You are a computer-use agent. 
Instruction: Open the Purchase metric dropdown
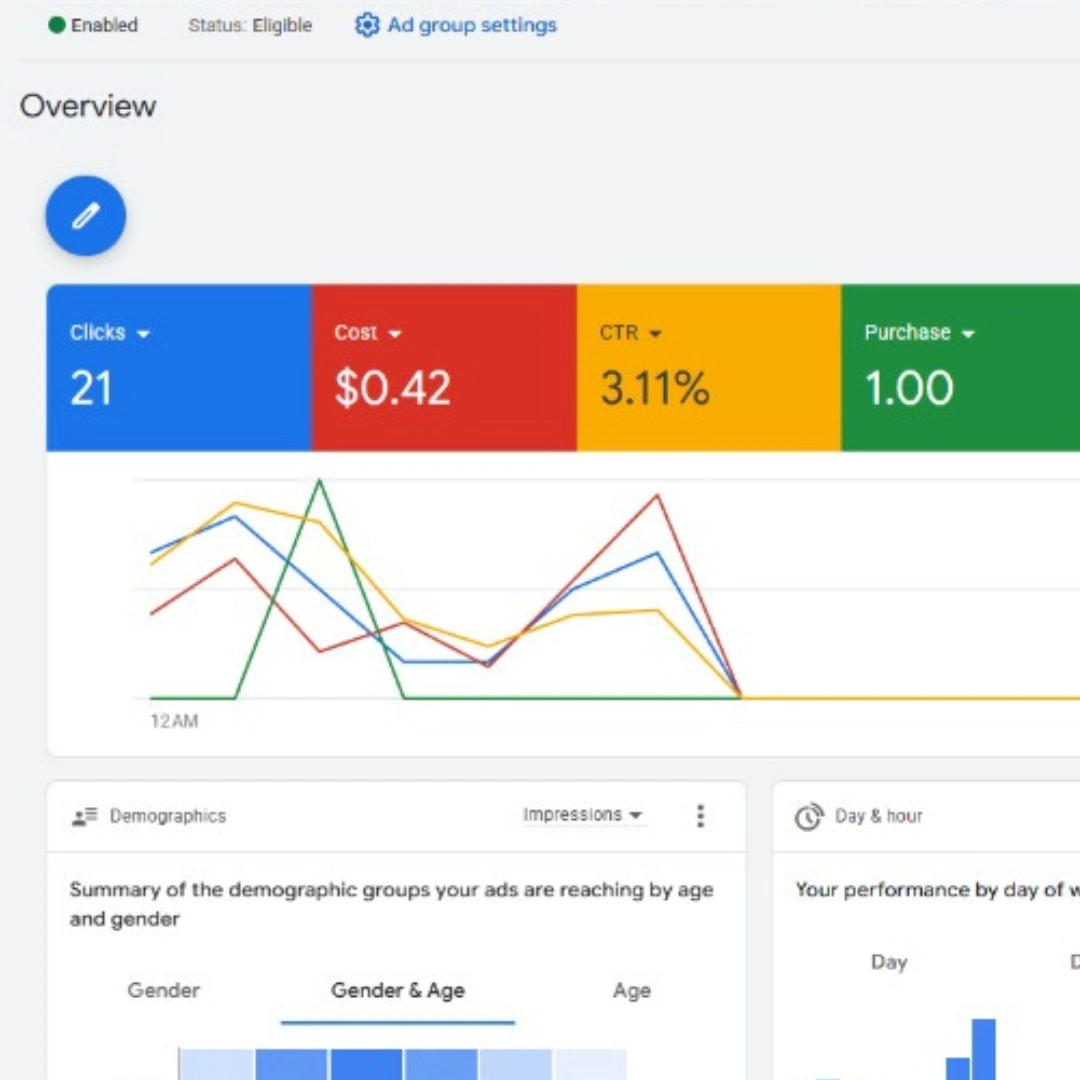point(968,333)
